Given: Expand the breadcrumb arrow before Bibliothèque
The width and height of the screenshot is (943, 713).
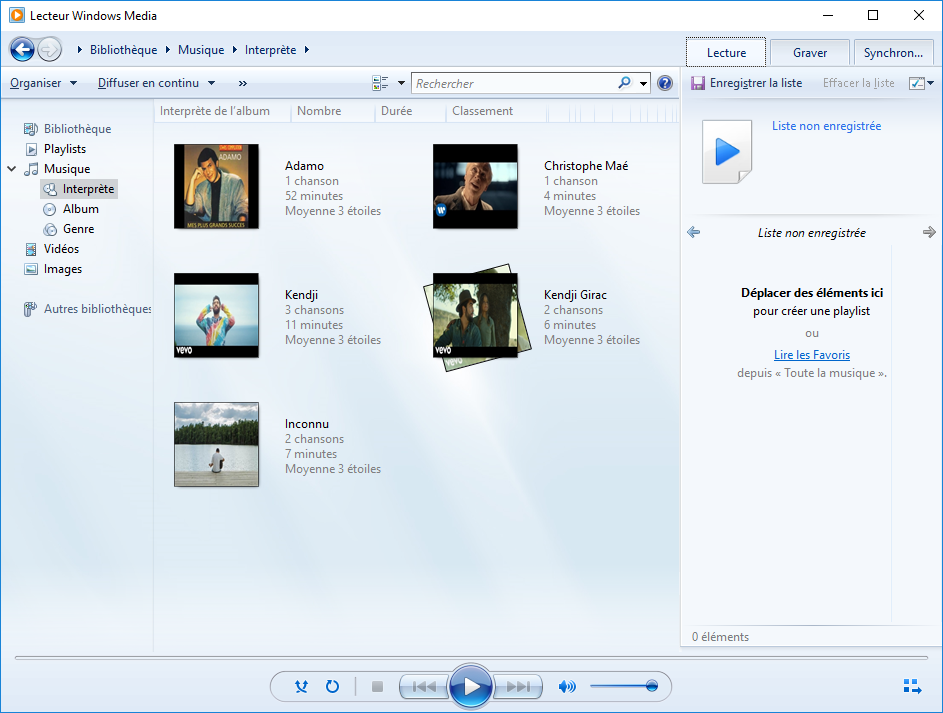Looking at the screenshot, I should (x=79, y=49).
